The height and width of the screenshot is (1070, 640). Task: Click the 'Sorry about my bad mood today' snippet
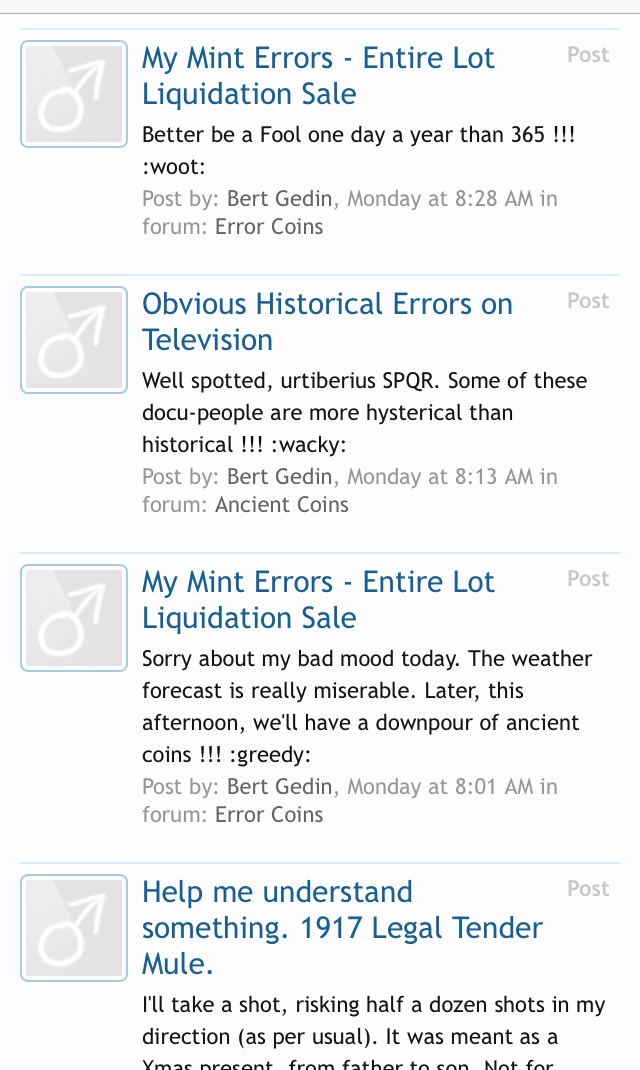[366, 706]
